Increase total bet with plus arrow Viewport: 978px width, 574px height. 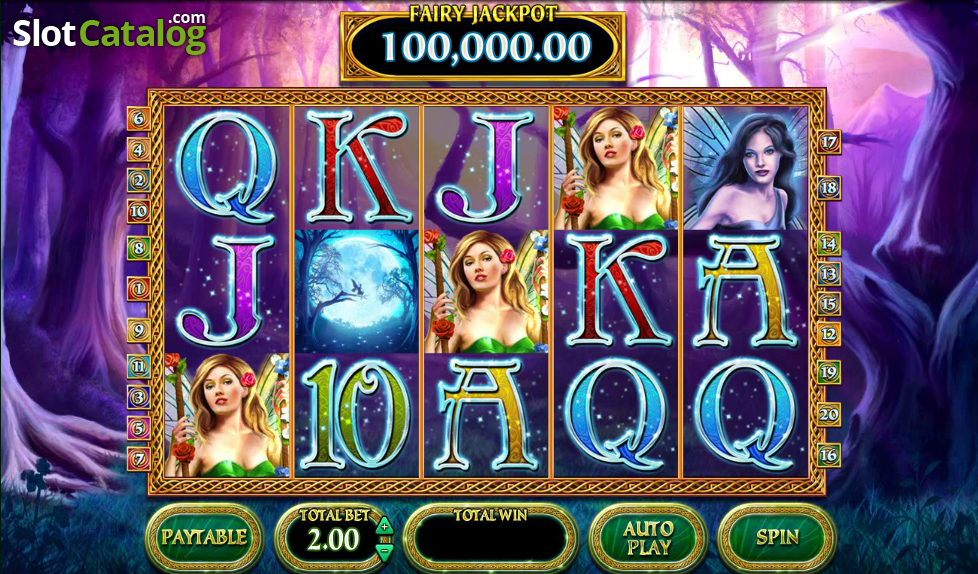click(x=385, y=525)
